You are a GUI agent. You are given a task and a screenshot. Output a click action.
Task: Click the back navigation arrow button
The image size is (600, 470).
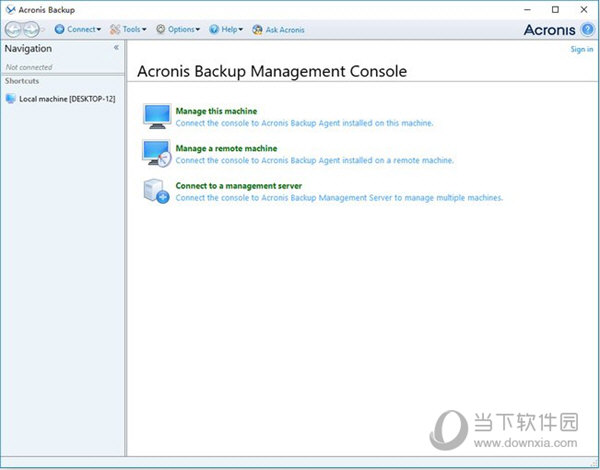click(13, 29)
